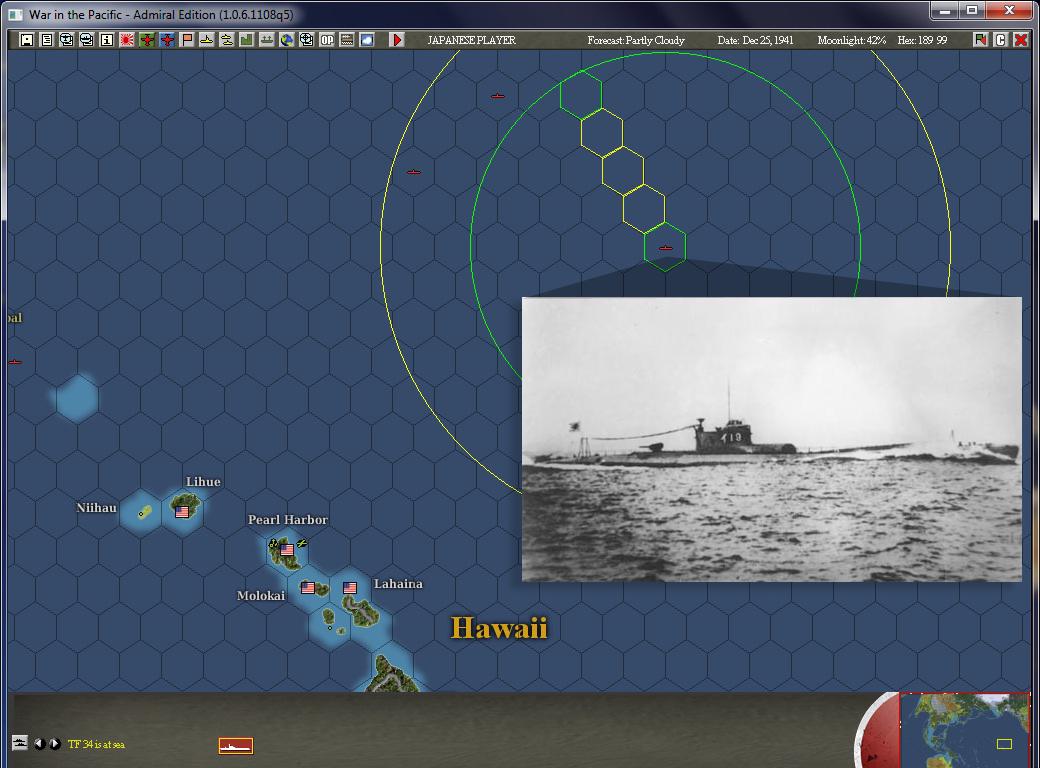The image size is (1040, 768).
Task: Select the US flag at Pearl Harbor
Action: pyautogui.click(x=287, y=550)
